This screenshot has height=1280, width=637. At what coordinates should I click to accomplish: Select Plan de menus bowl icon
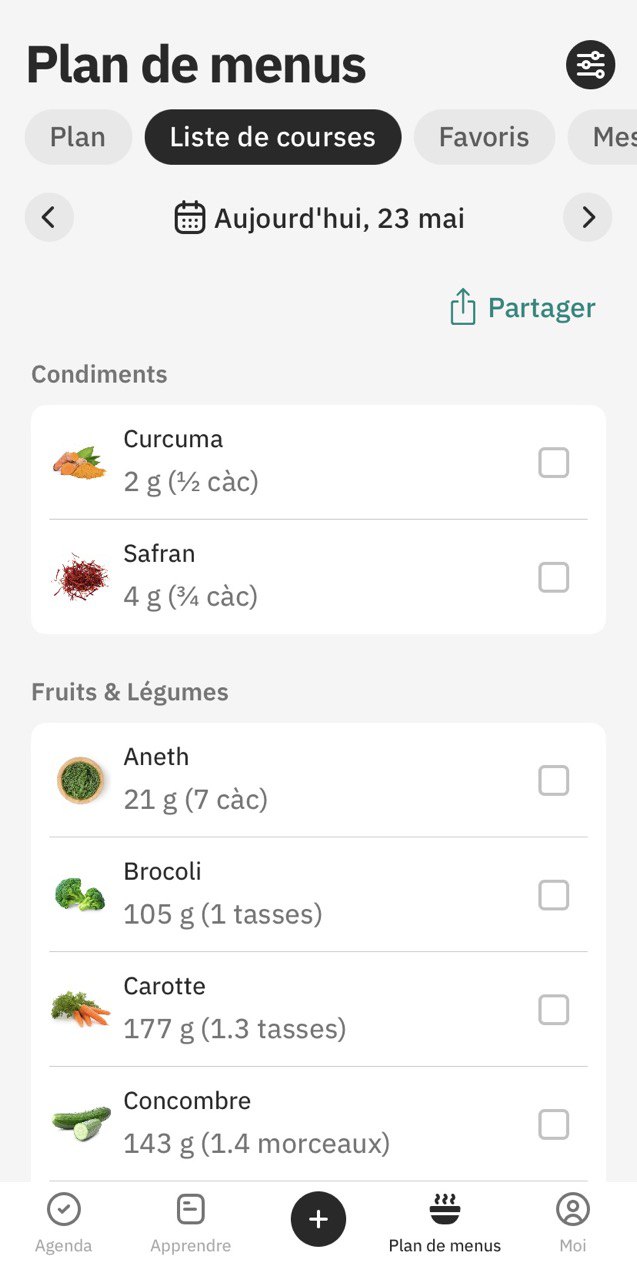coord(445,1208)
